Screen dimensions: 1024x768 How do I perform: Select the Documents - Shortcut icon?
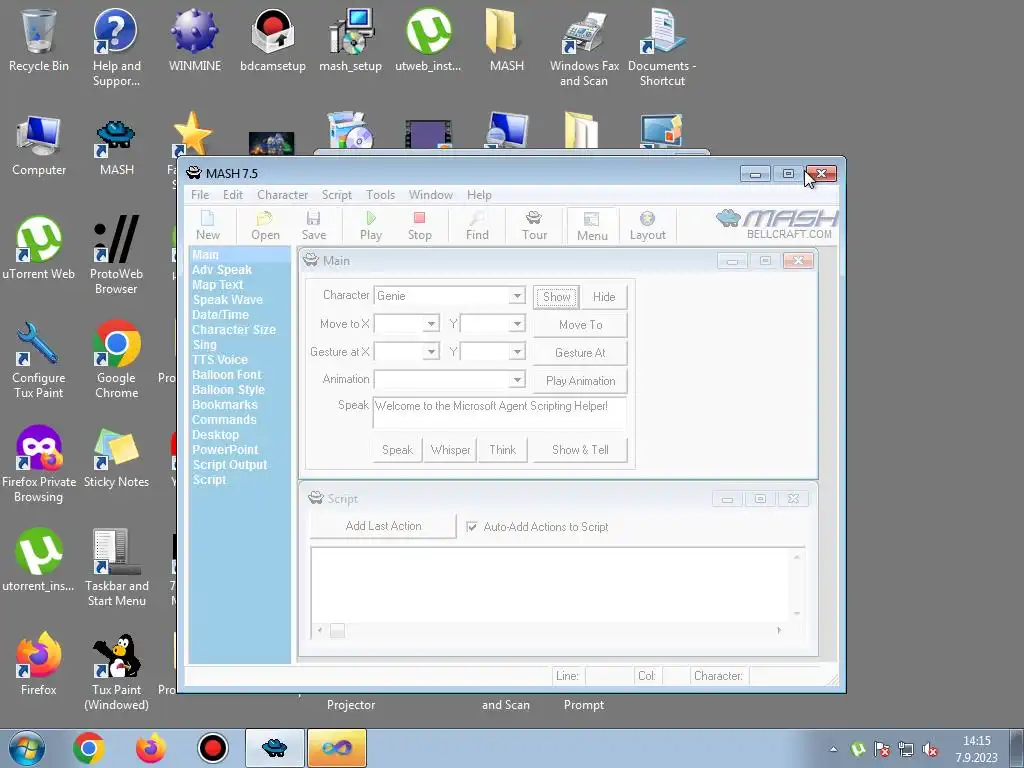click(662, 48)
